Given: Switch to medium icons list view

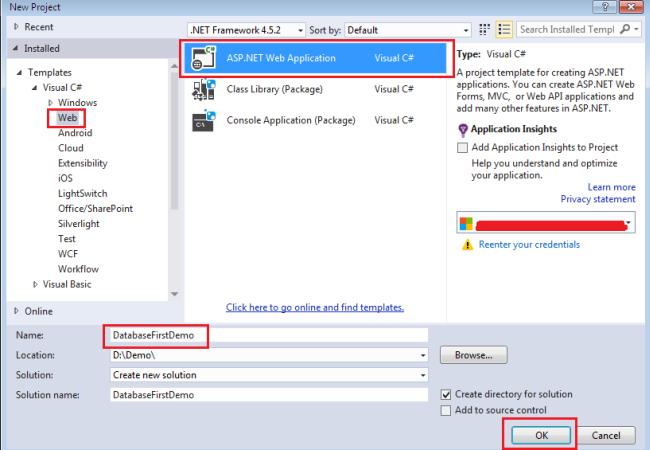Looking at the screenshot, I should (504, 30).
